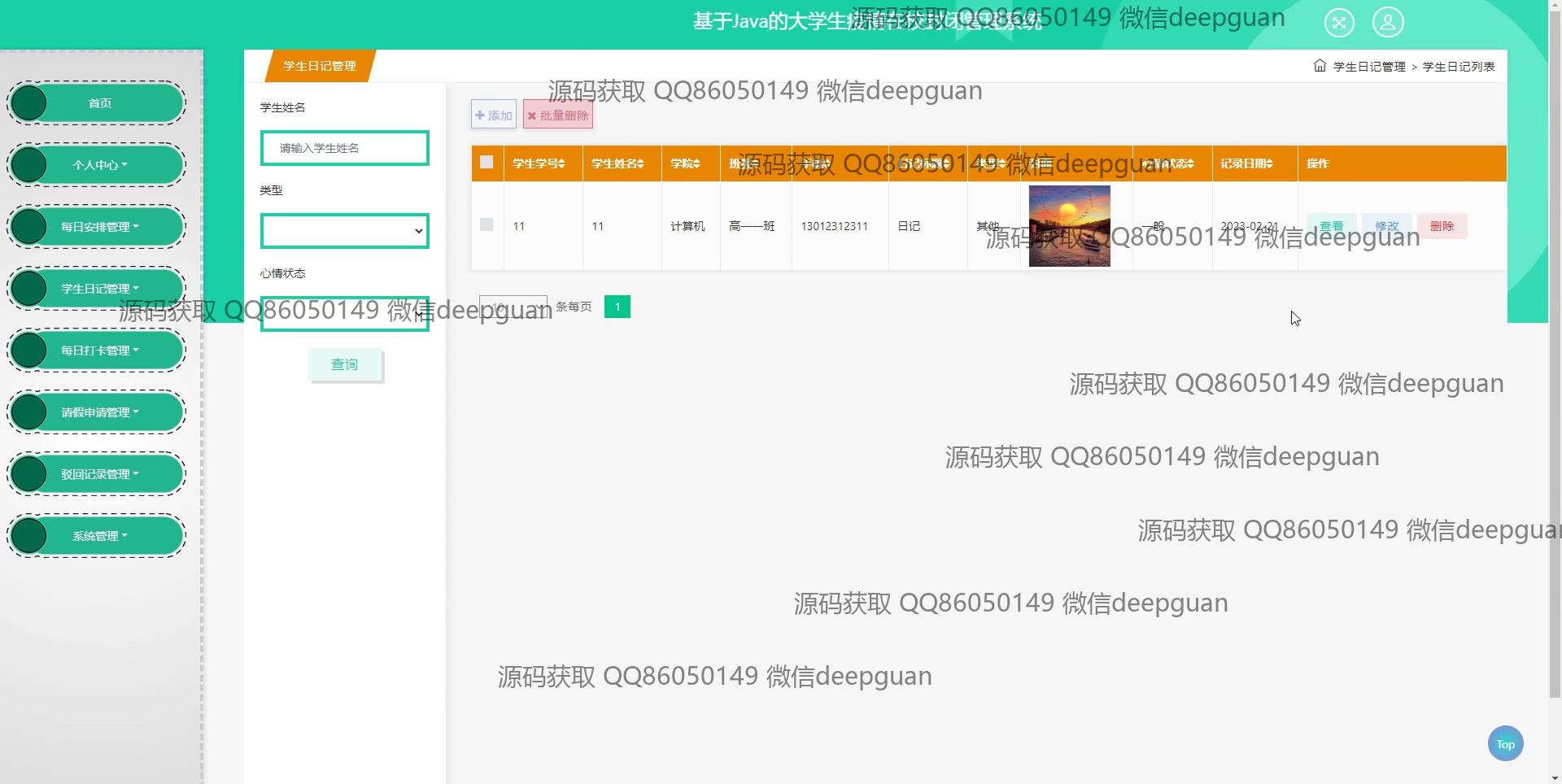Sort table by 学生学号 column
Screen dimensions: 1562x784
539,163
